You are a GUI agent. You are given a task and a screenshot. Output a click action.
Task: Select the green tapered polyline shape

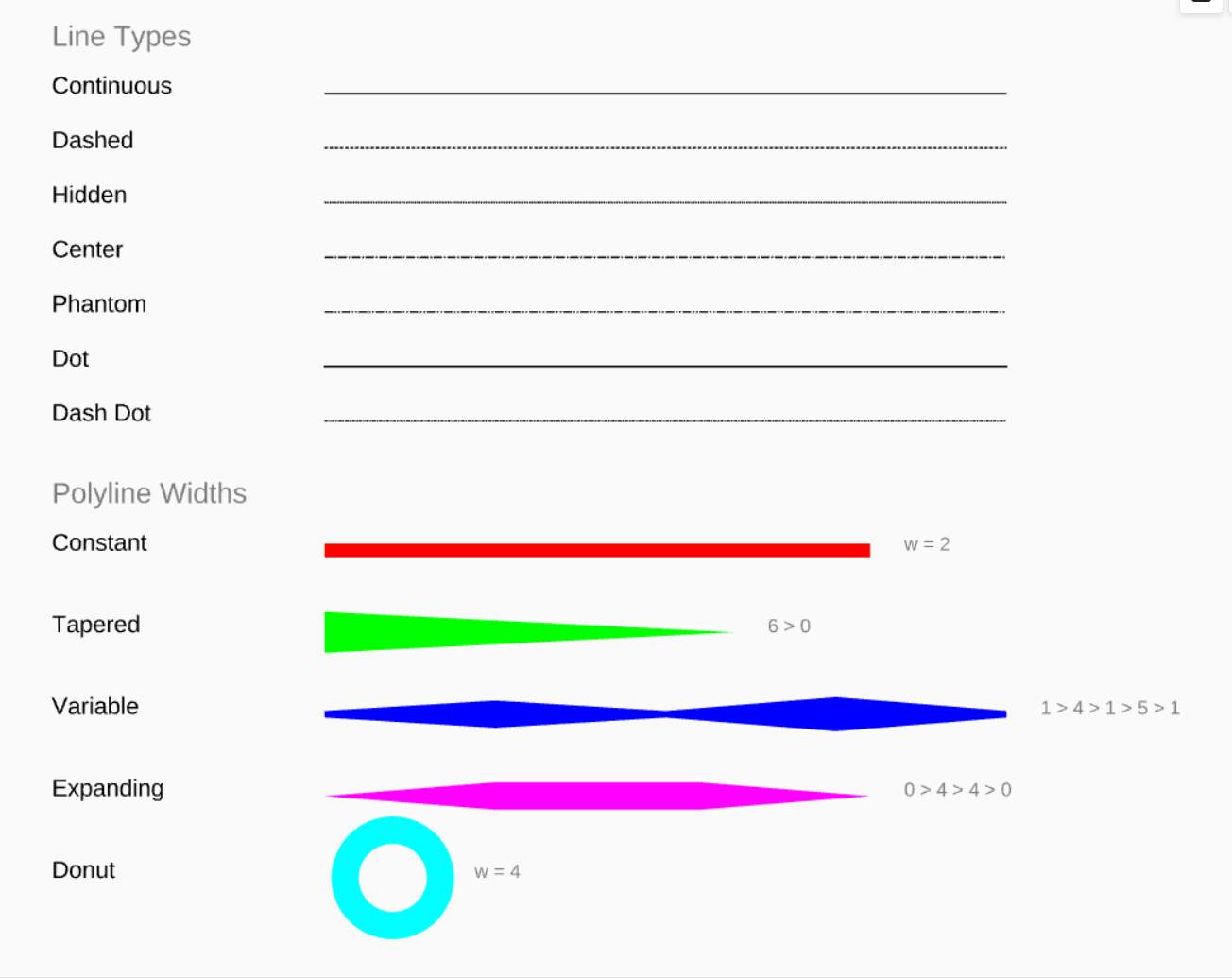pos(527,632)
